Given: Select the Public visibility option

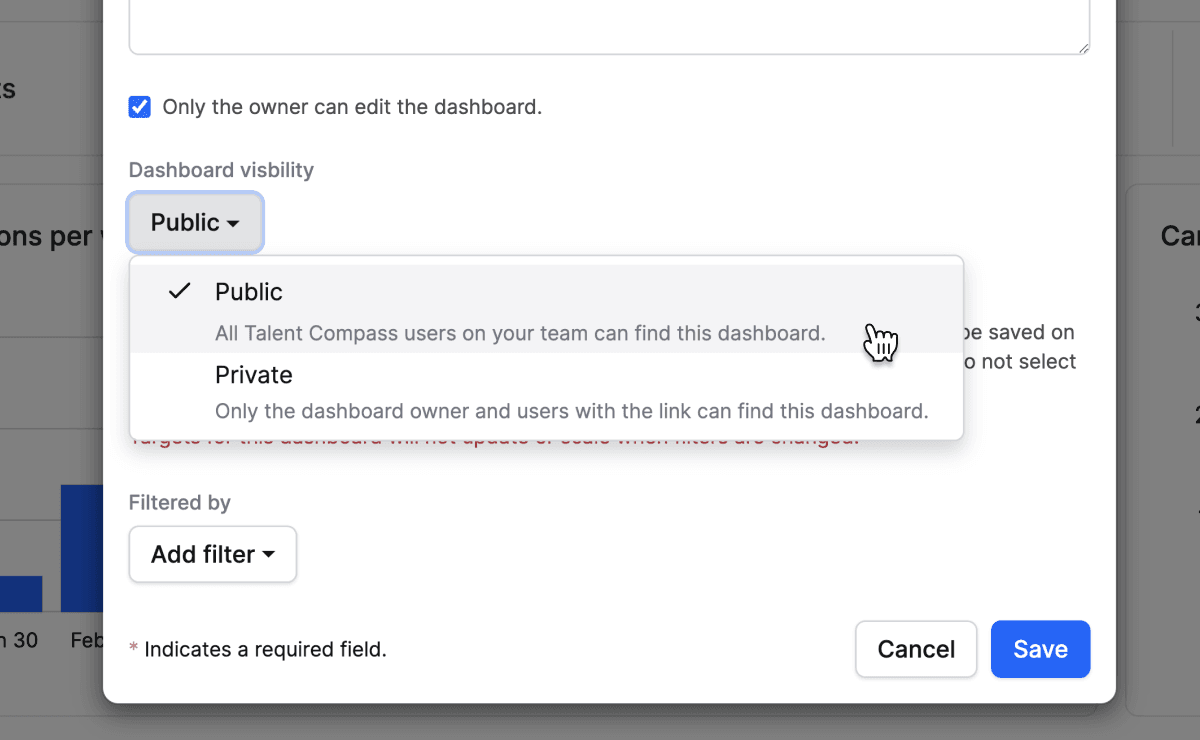Looking at the screenshot, I should coord(249,292).
